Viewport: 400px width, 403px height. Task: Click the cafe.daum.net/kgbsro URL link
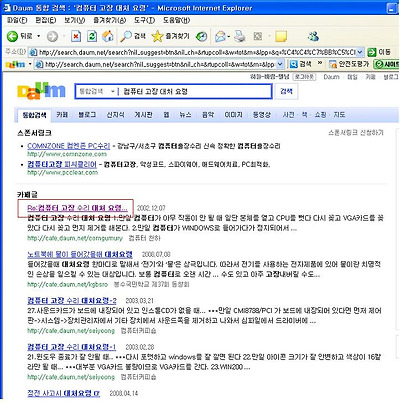(68, 285)
